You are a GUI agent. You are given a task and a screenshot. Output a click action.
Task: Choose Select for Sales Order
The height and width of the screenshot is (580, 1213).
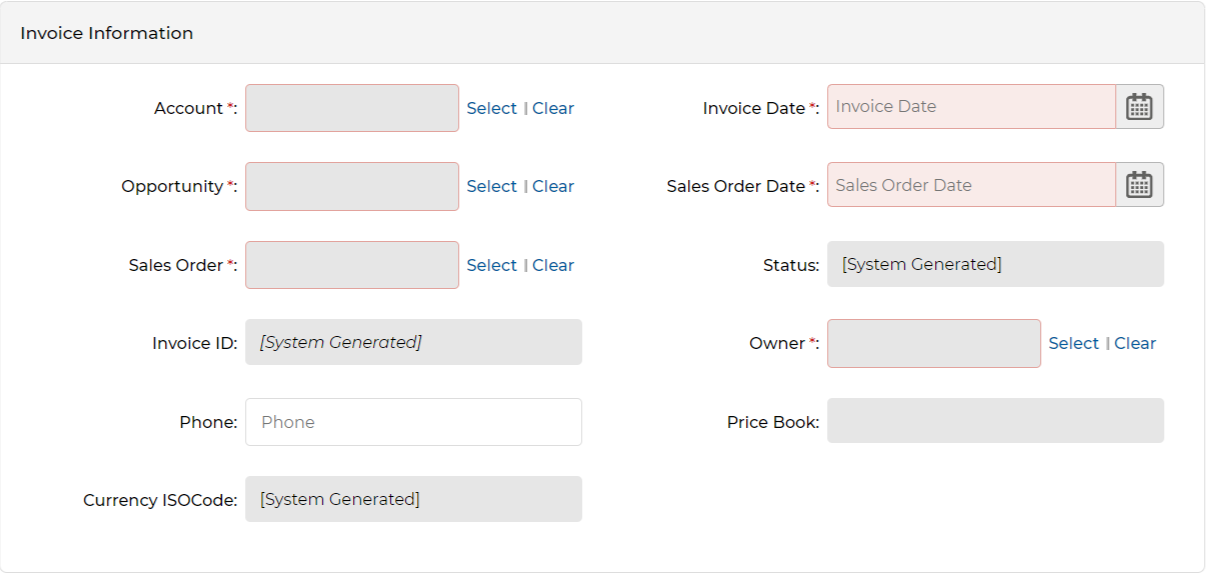click(x=492, y=265)
